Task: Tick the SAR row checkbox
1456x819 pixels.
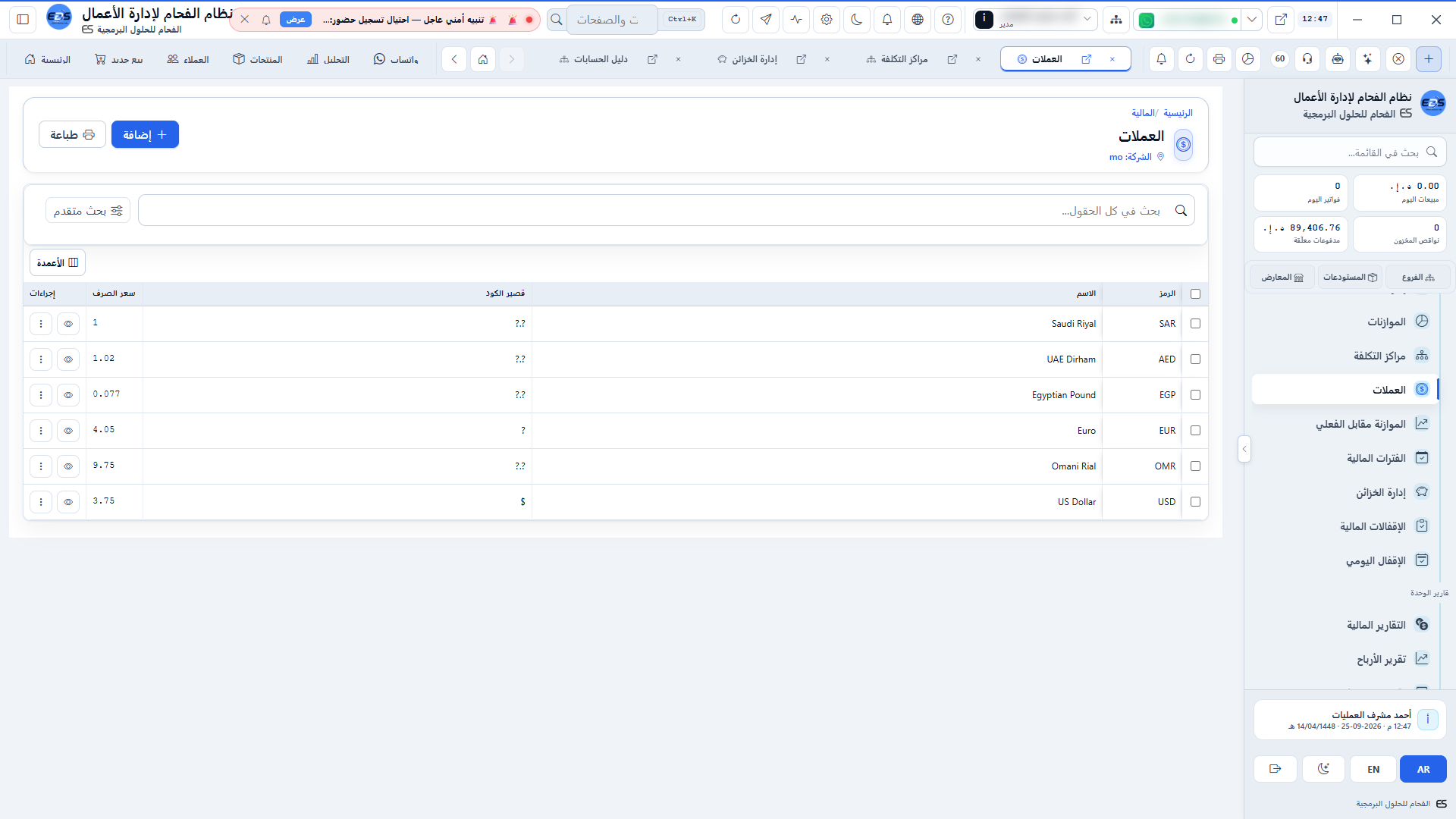Action: click(x=1196, y=324)
